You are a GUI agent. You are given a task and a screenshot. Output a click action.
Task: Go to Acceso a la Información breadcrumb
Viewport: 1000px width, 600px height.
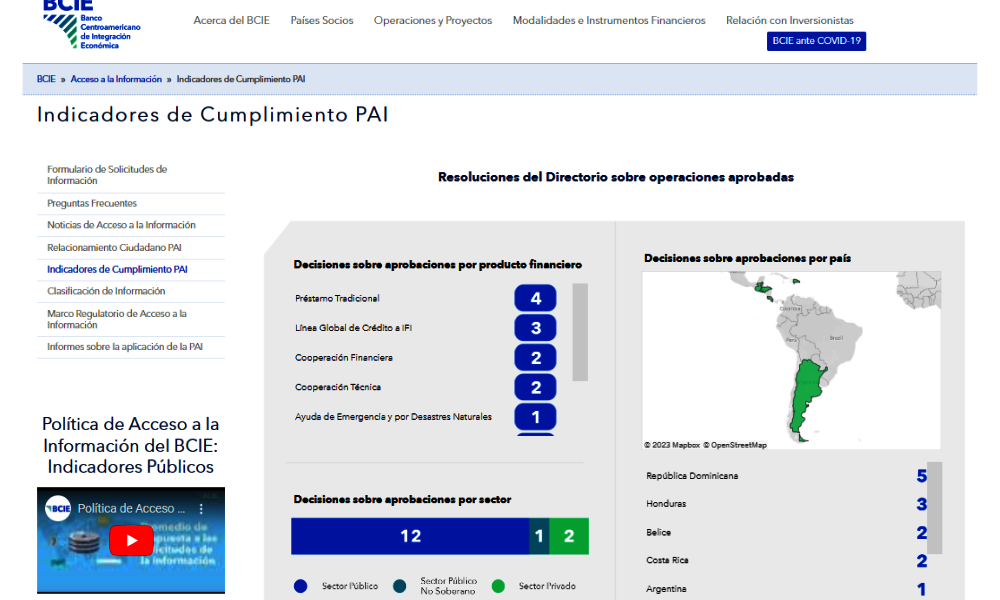(x=116, y=79)
